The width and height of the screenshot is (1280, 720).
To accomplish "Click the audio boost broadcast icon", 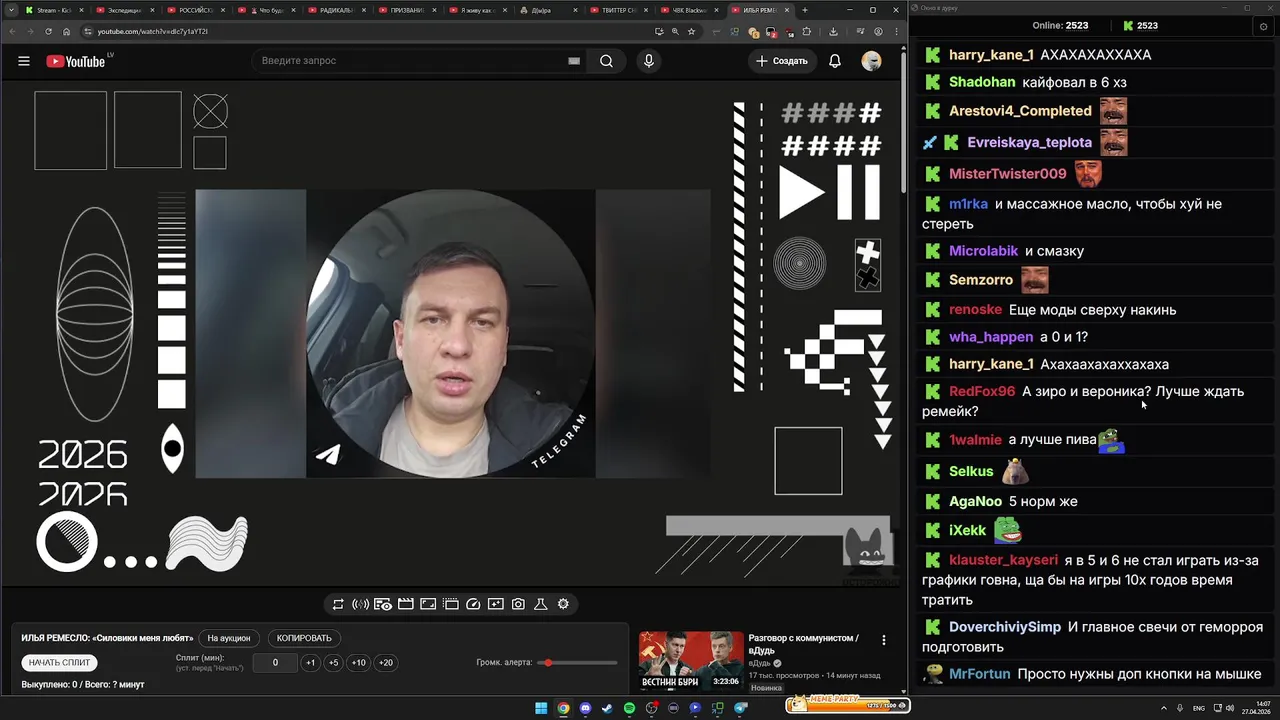I will click(360, 604).
